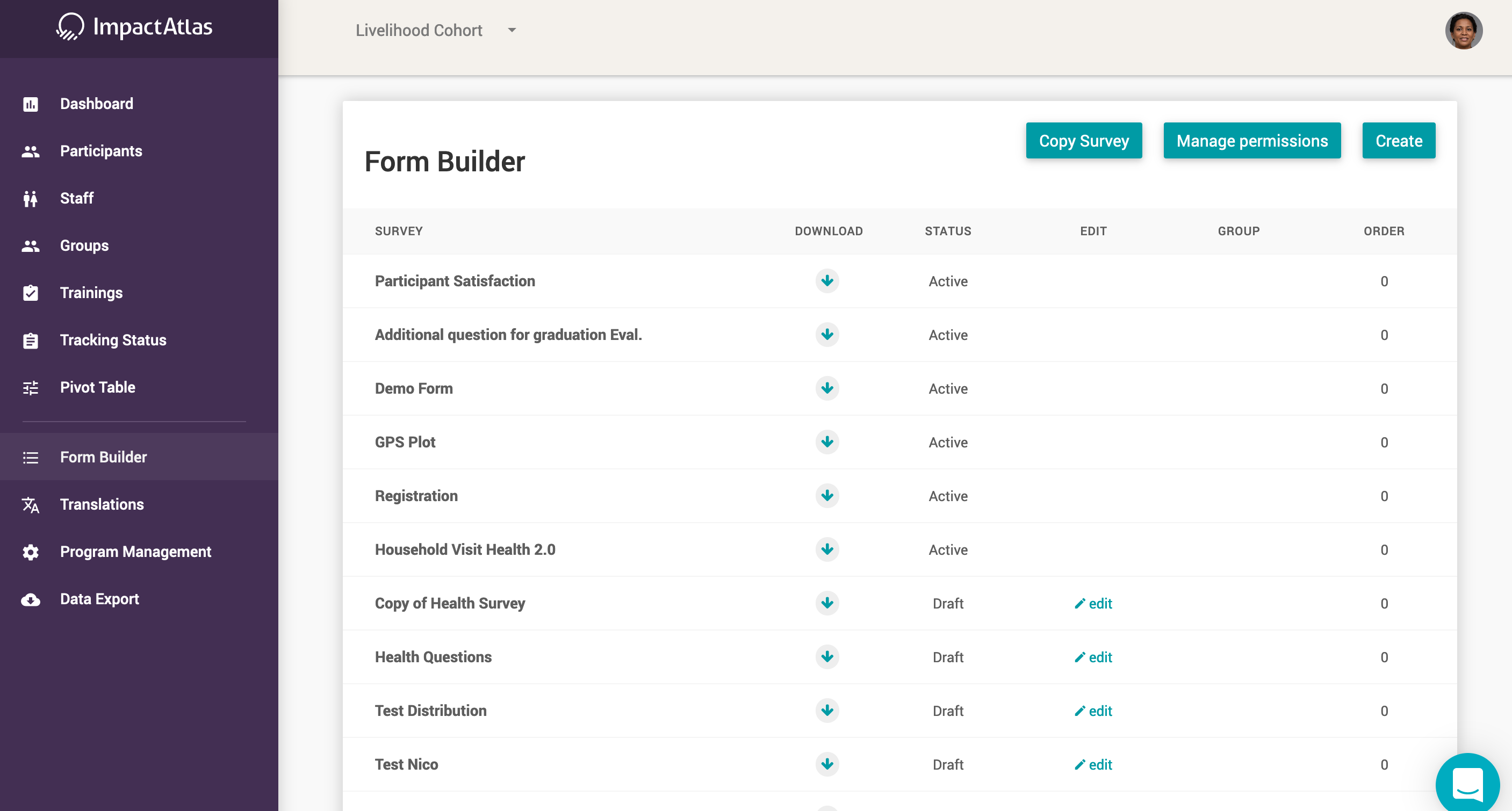Navigate to Tracking Status
The image size is (1512, 811).
(113, 341)
